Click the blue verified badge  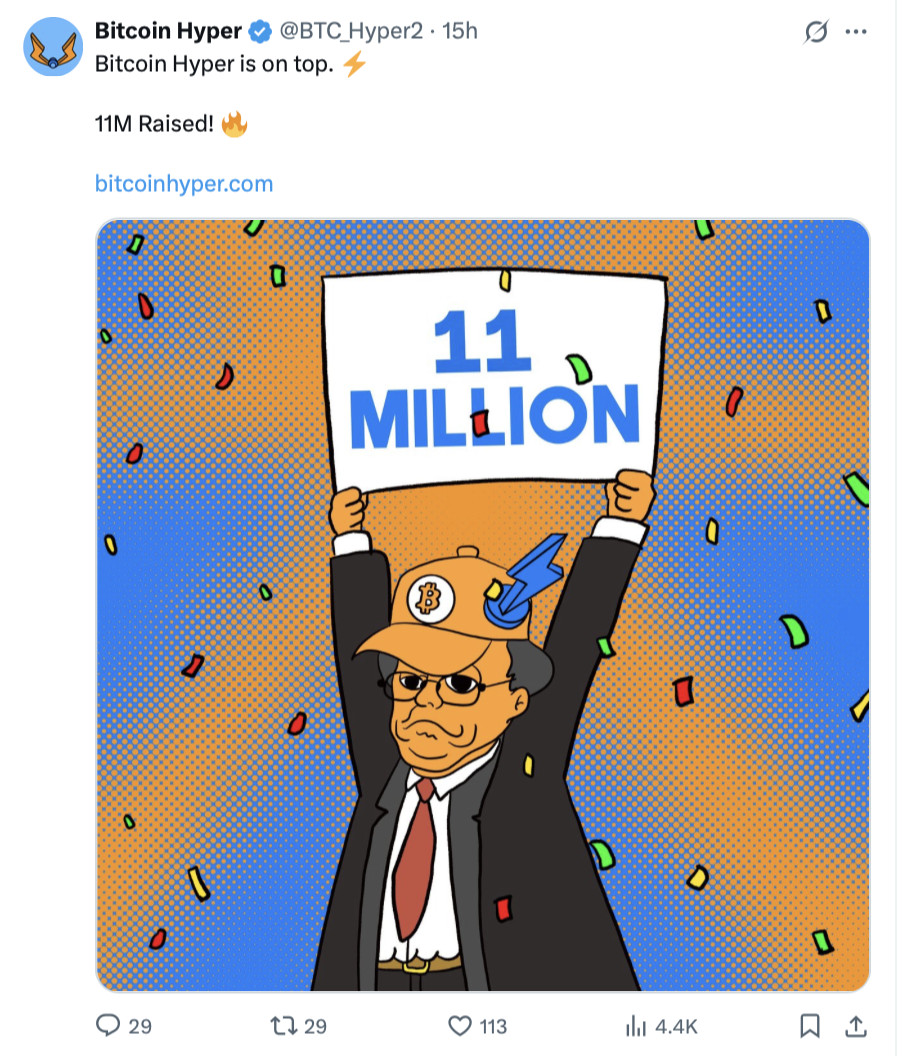click(x=260, y=32)
